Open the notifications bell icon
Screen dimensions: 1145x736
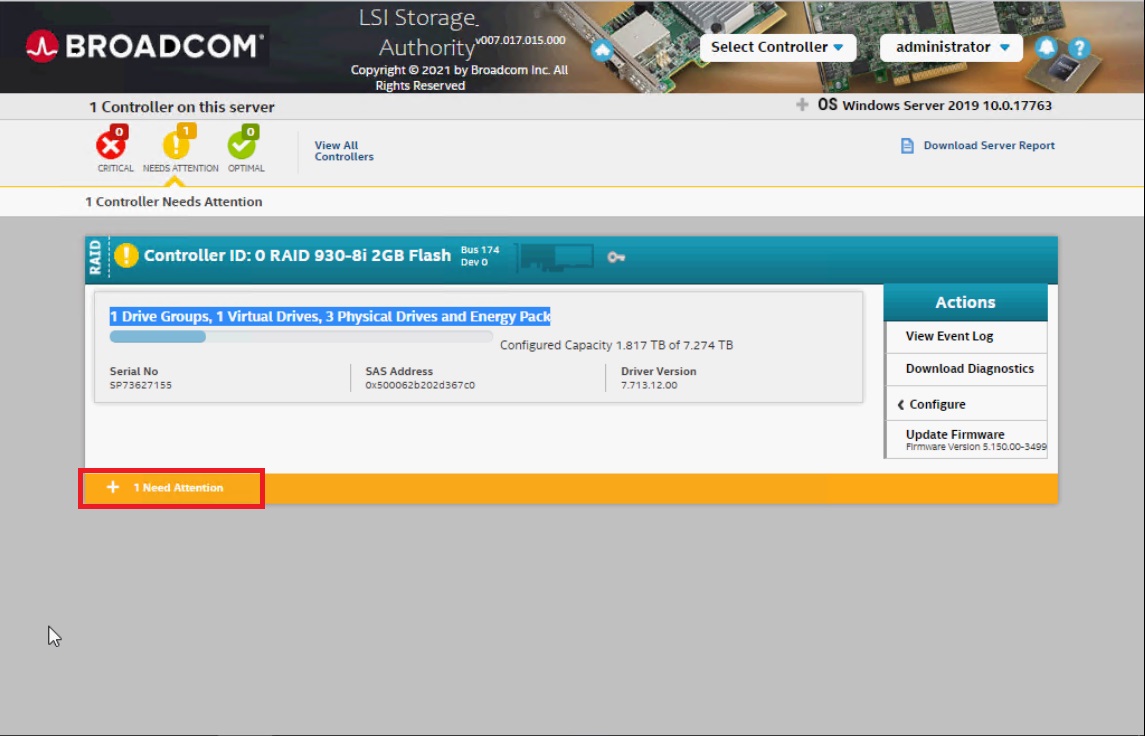pos(1046,47)
